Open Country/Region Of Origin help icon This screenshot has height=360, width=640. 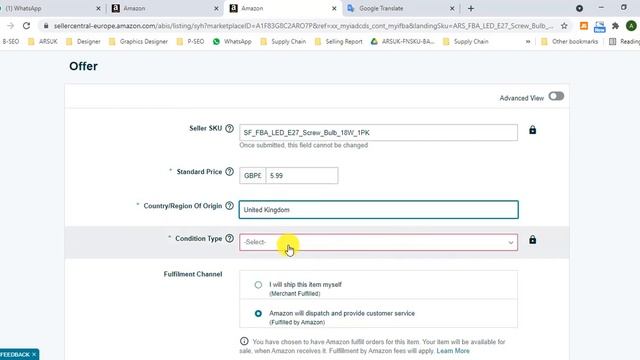click(x=229, y=206)
